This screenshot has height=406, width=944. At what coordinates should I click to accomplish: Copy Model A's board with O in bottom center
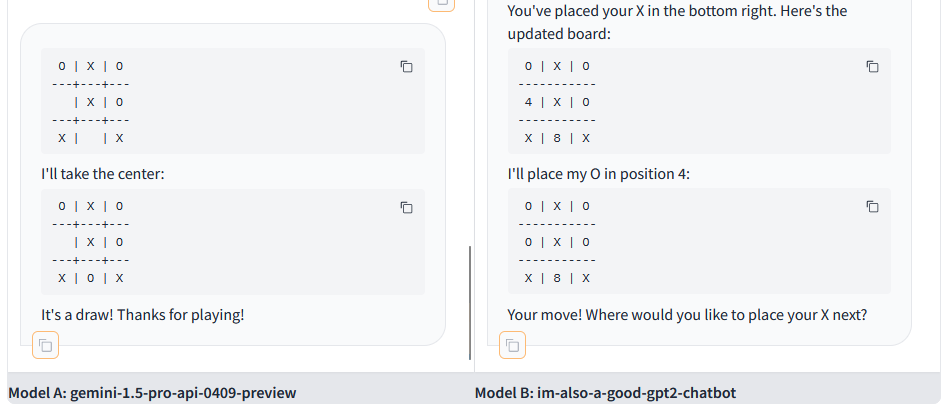tap(406, 207)
